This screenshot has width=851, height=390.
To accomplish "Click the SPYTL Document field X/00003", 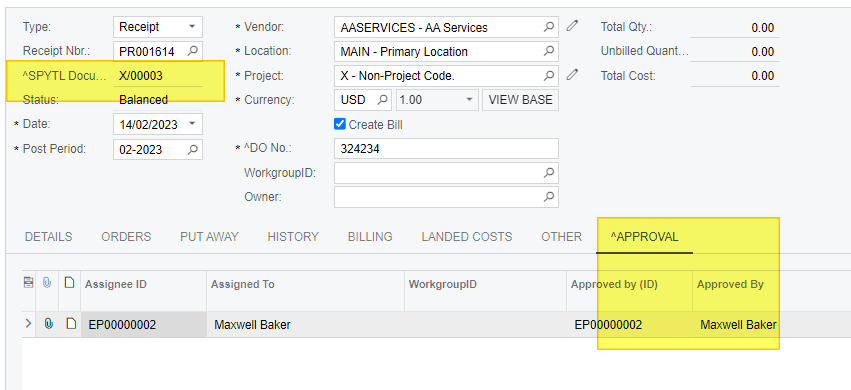I will tap(158, 76).
